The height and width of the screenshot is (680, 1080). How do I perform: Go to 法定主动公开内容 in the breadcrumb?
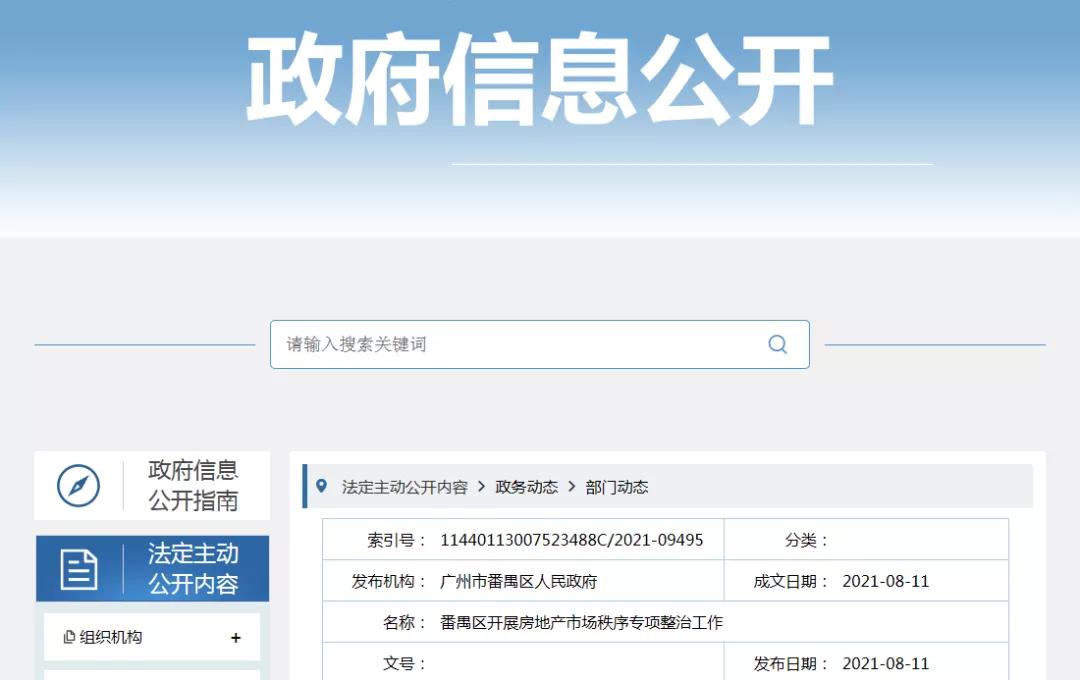point(404,487)
